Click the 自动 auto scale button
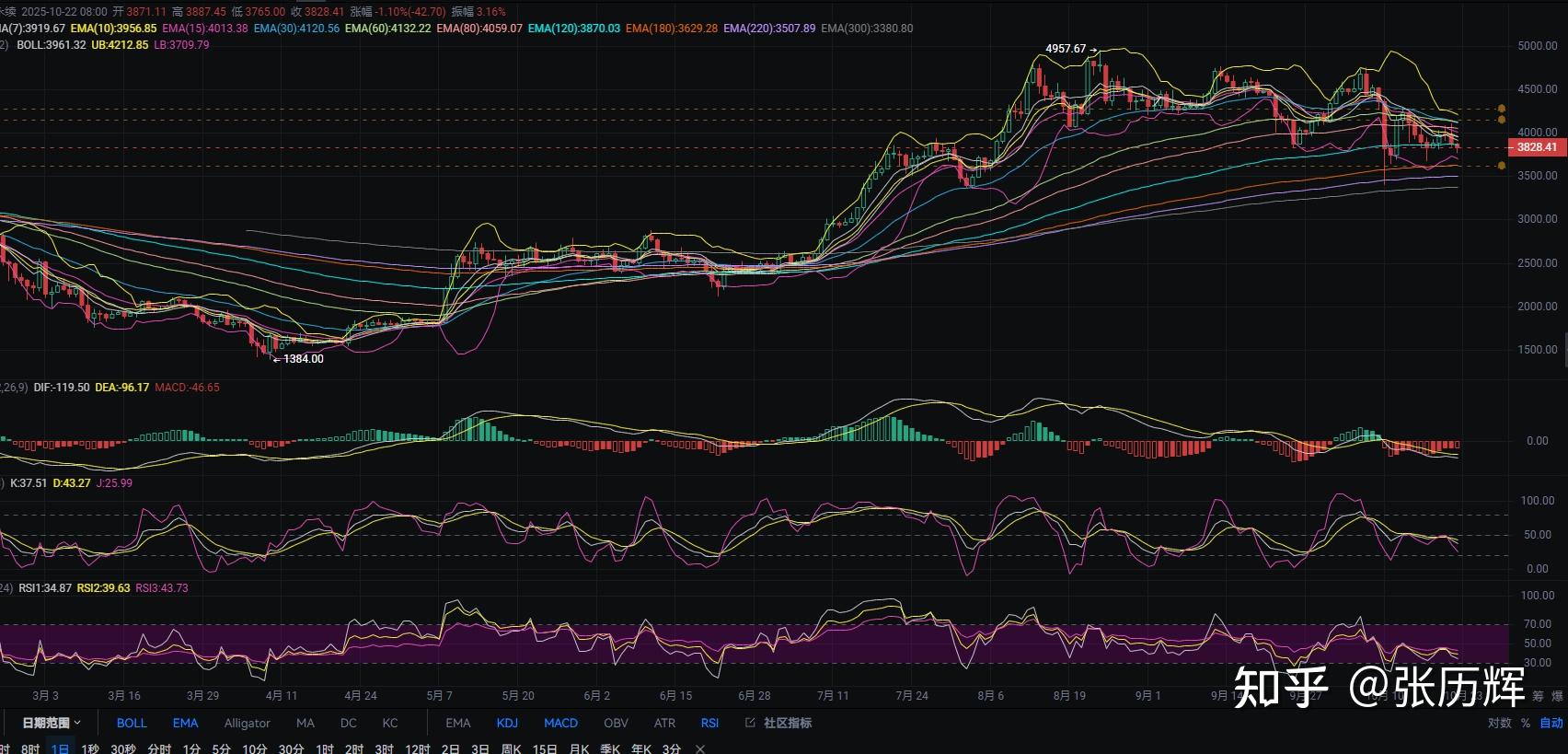The image size is (1568, 754). [1551, 723]
